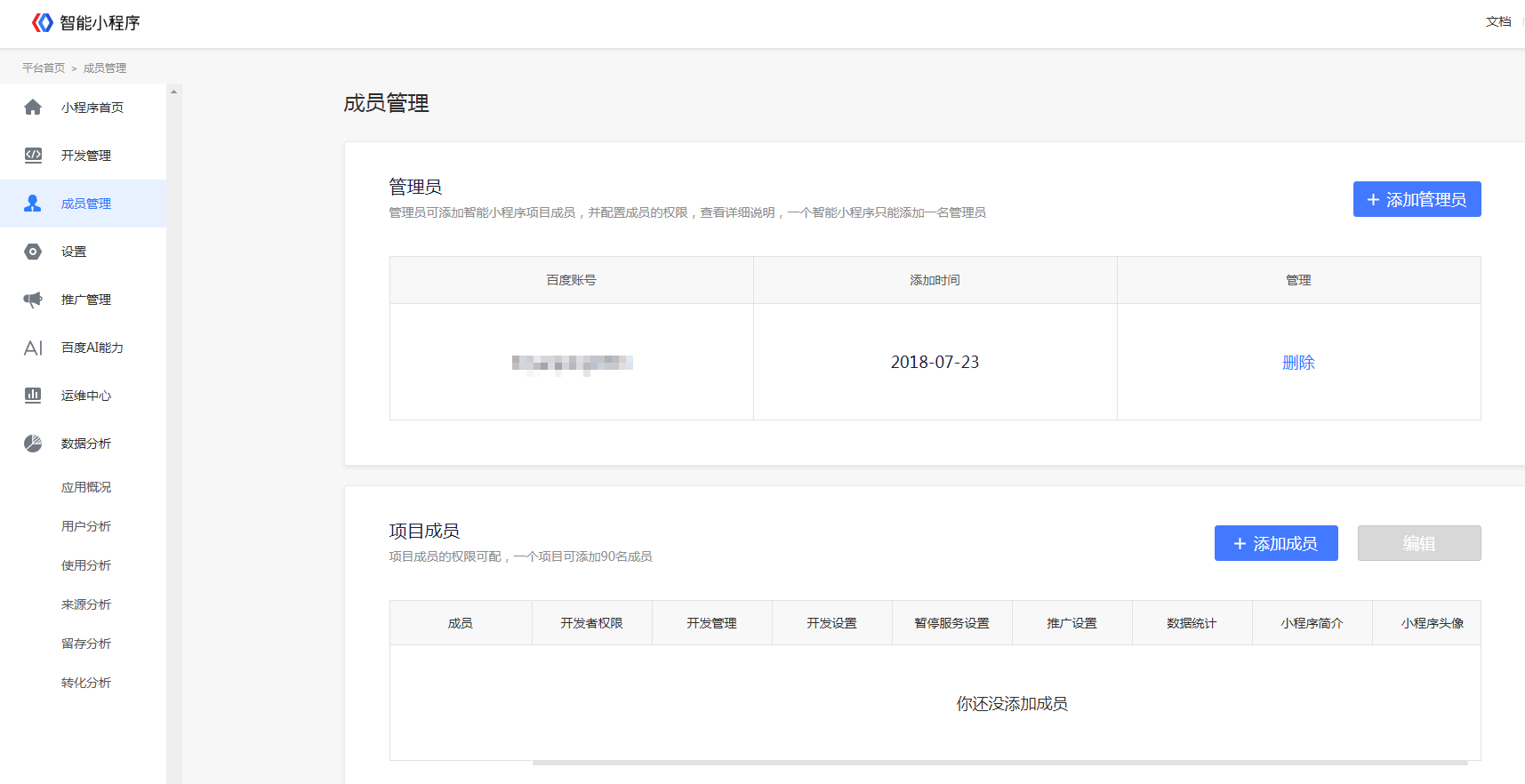Screen dimensions: 1525x784
Task: Open the 文档 link at top right
Action: click(1498, 21)
